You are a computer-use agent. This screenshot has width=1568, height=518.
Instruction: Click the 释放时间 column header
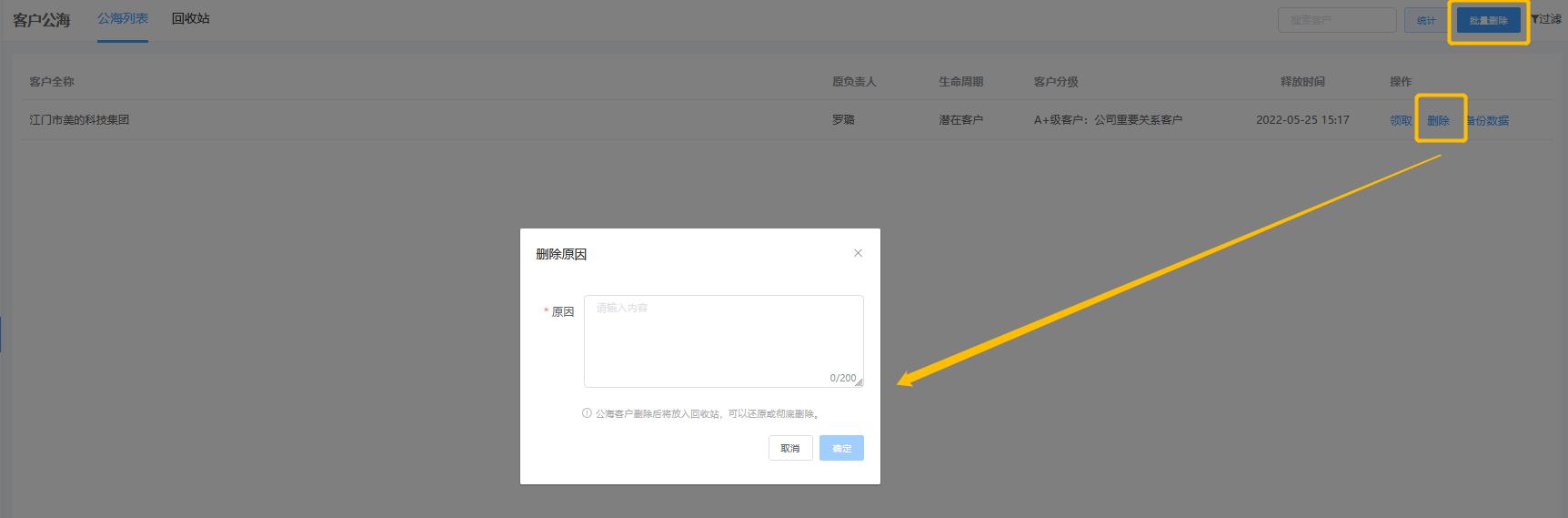pyautogui.click(x=1302, y=82)
